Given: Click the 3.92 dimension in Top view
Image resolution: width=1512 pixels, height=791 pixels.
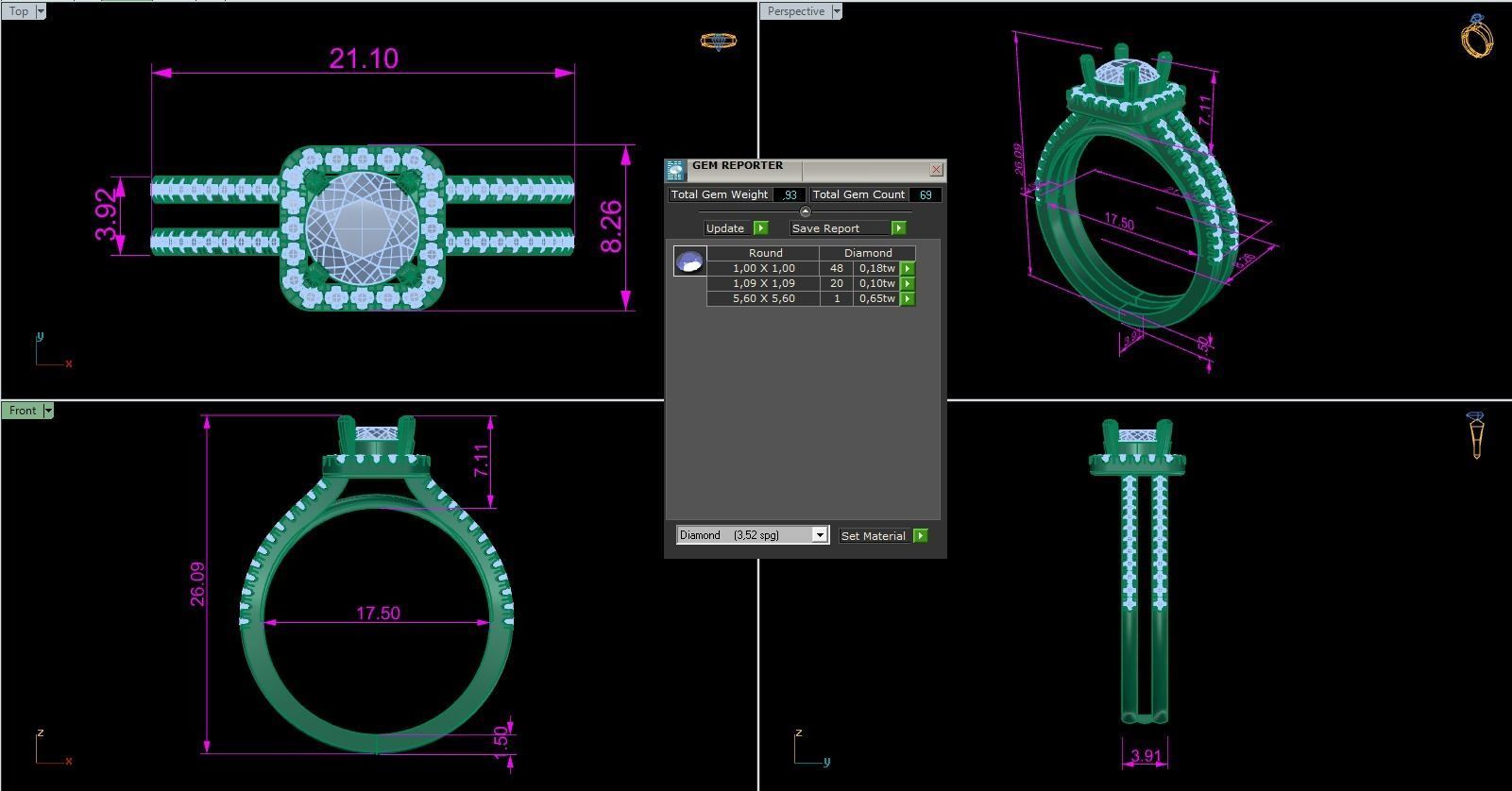Looking at the screenshot, I should click(x=108, y=214).
